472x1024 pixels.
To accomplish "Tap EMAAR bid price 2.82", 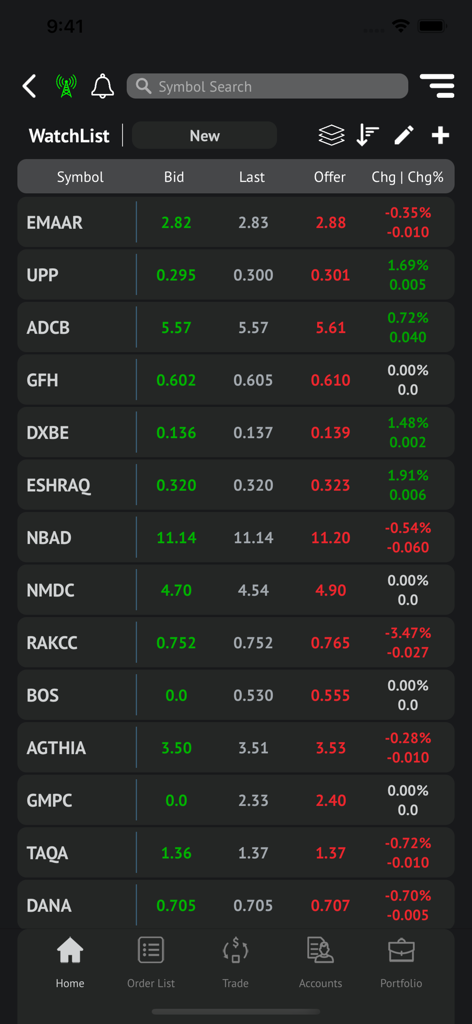I will [176, 223].
